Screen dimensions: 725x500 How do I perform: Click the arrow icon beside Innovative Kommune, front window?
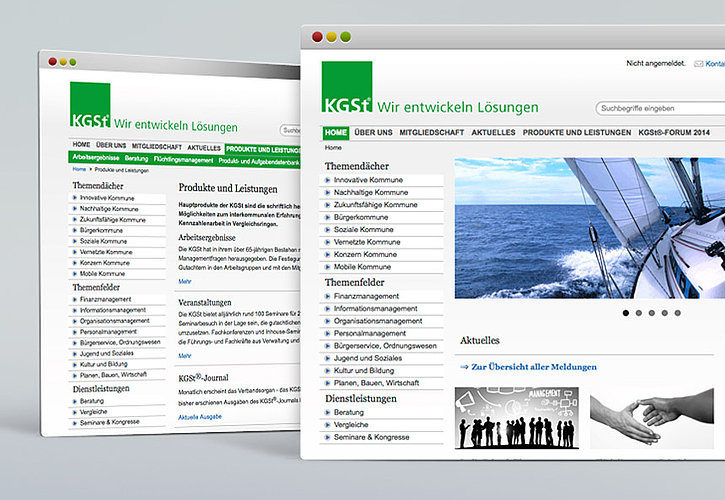(327, 180)
